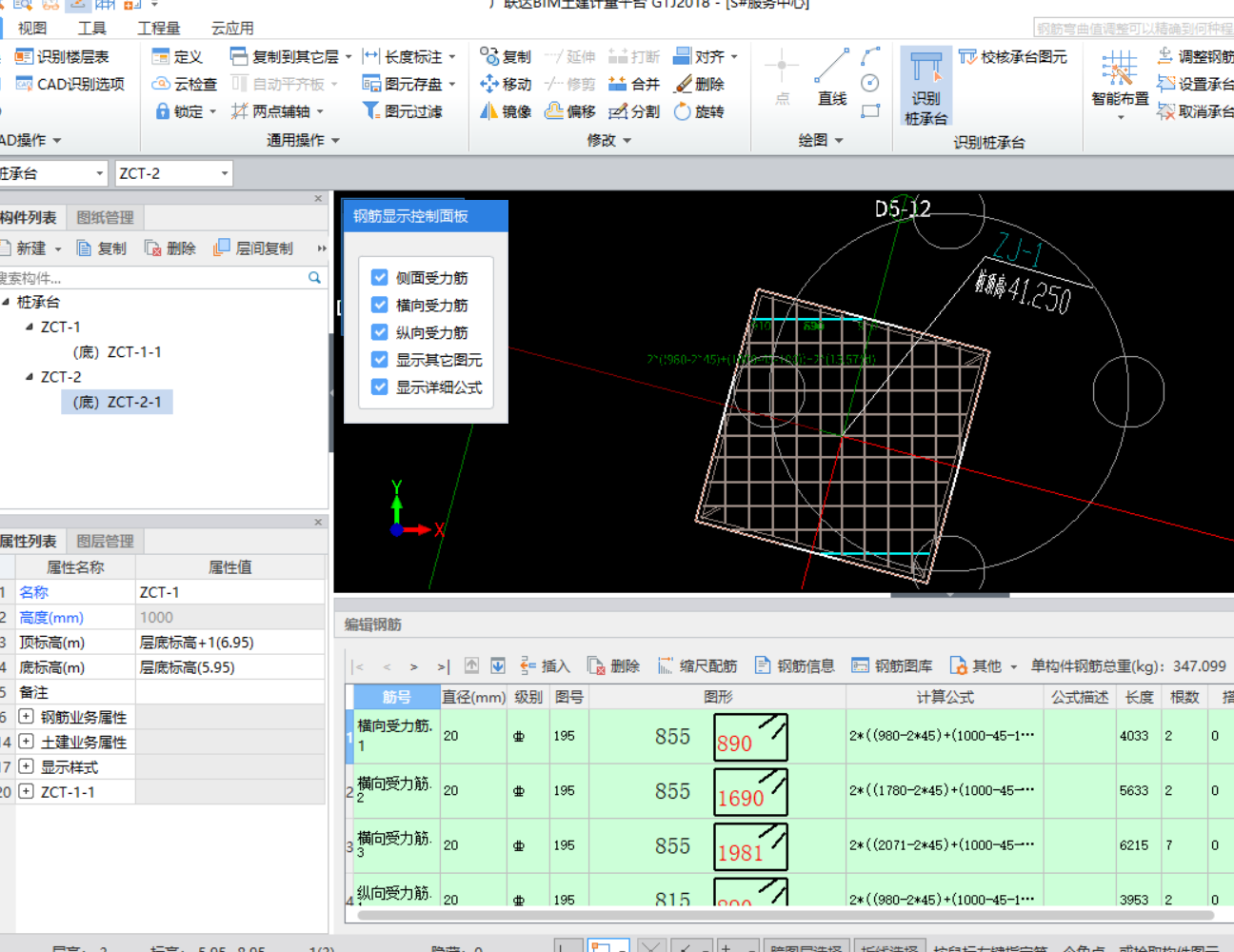Expand 显示样式 property group

pyautogui.click(x=27, y=765)
